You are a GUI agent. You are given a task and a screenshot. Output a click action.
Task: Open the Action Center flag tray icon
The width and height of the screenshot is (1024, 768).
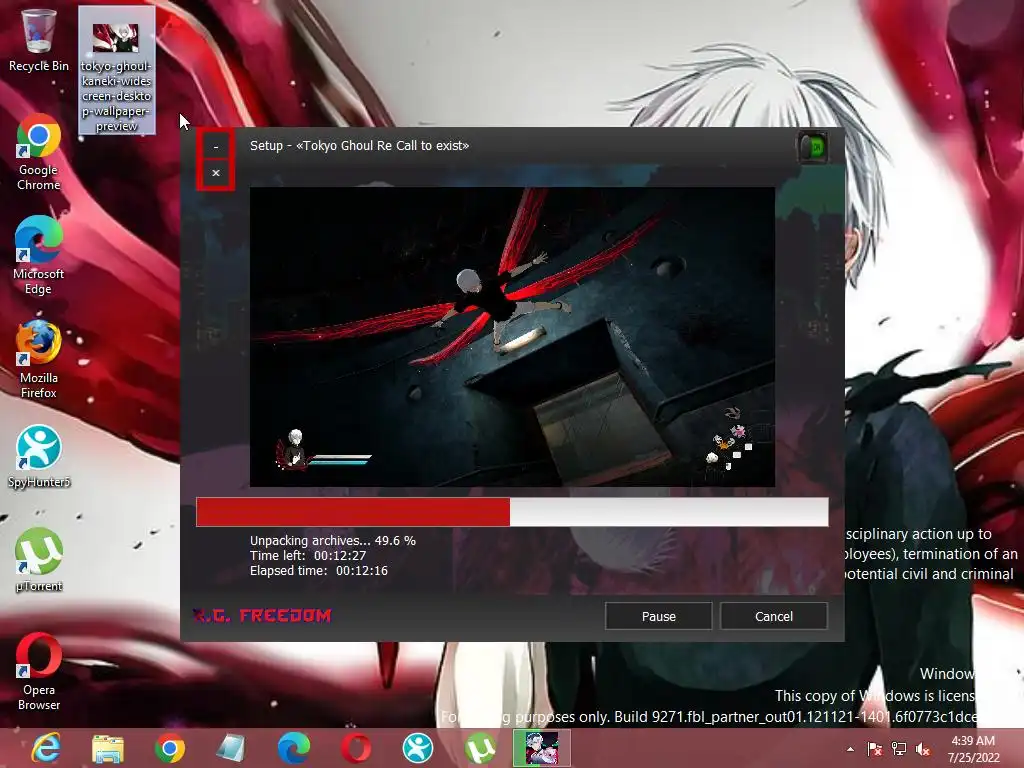874,749
